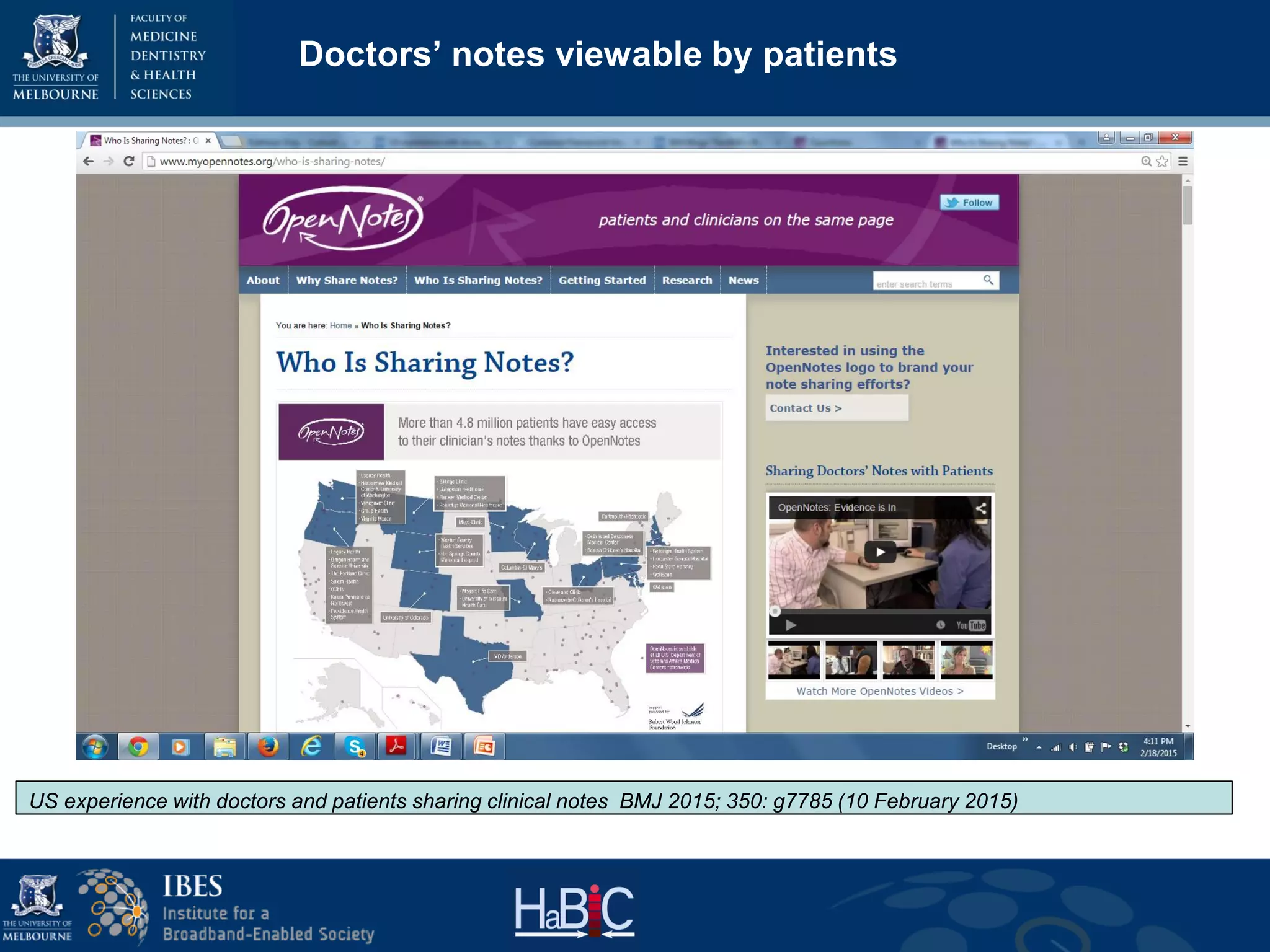The image size is (1270, 952).
Task: Click the 'Contact Us >' button
Action: coord(837,408)
